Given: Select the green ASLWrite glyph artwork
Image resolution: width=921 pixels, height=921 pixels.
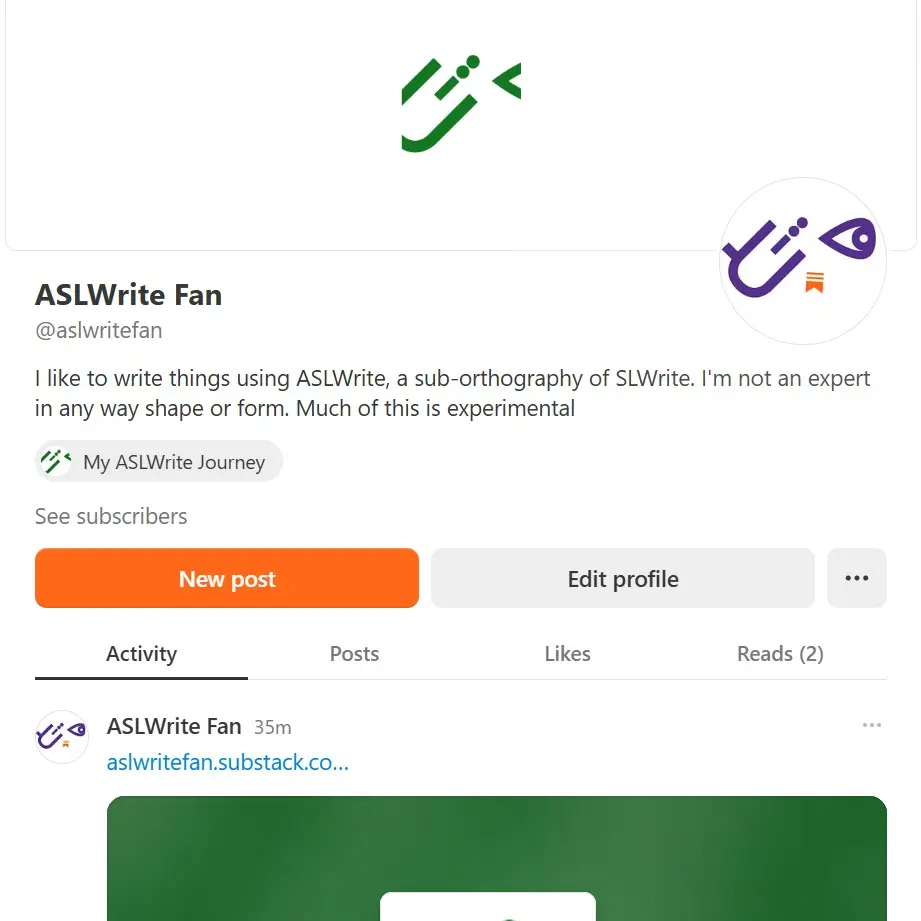Looking at the screenshot, I should tap(460, 103).
